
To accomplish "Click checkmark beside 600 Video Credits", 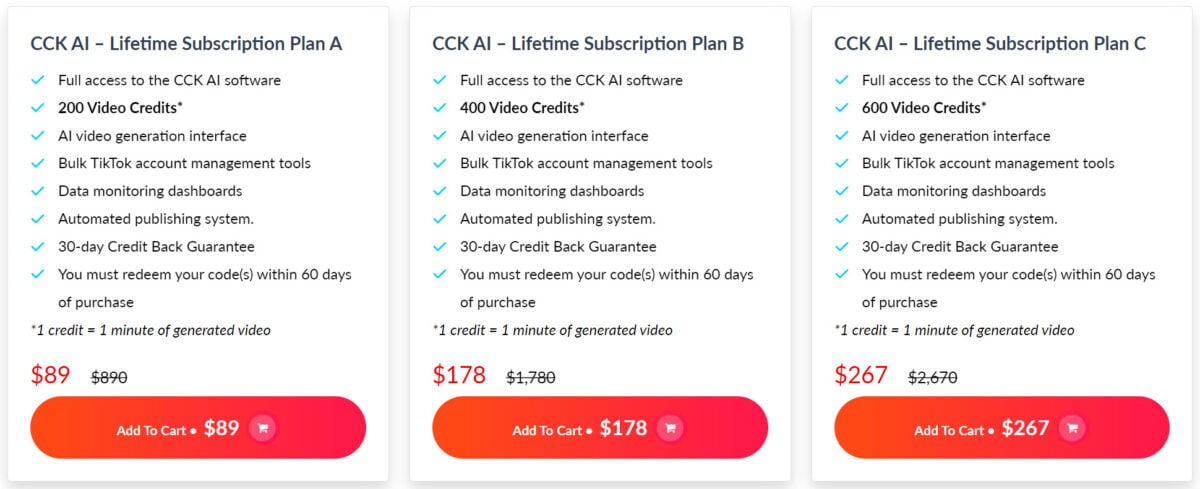I will (x=842, y=108).
